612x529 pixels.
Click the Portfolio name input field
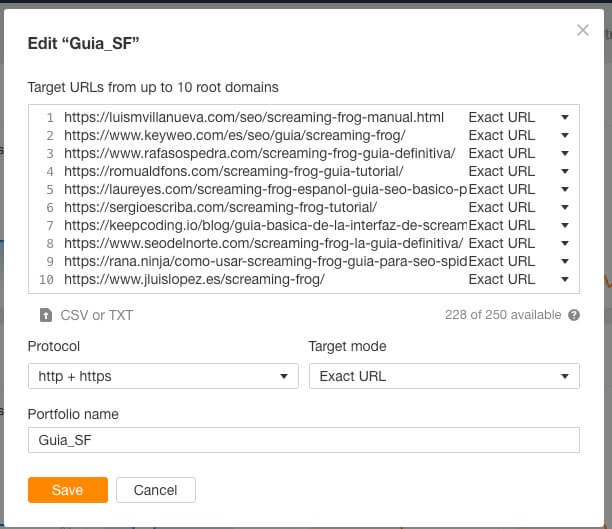(304, 440)
